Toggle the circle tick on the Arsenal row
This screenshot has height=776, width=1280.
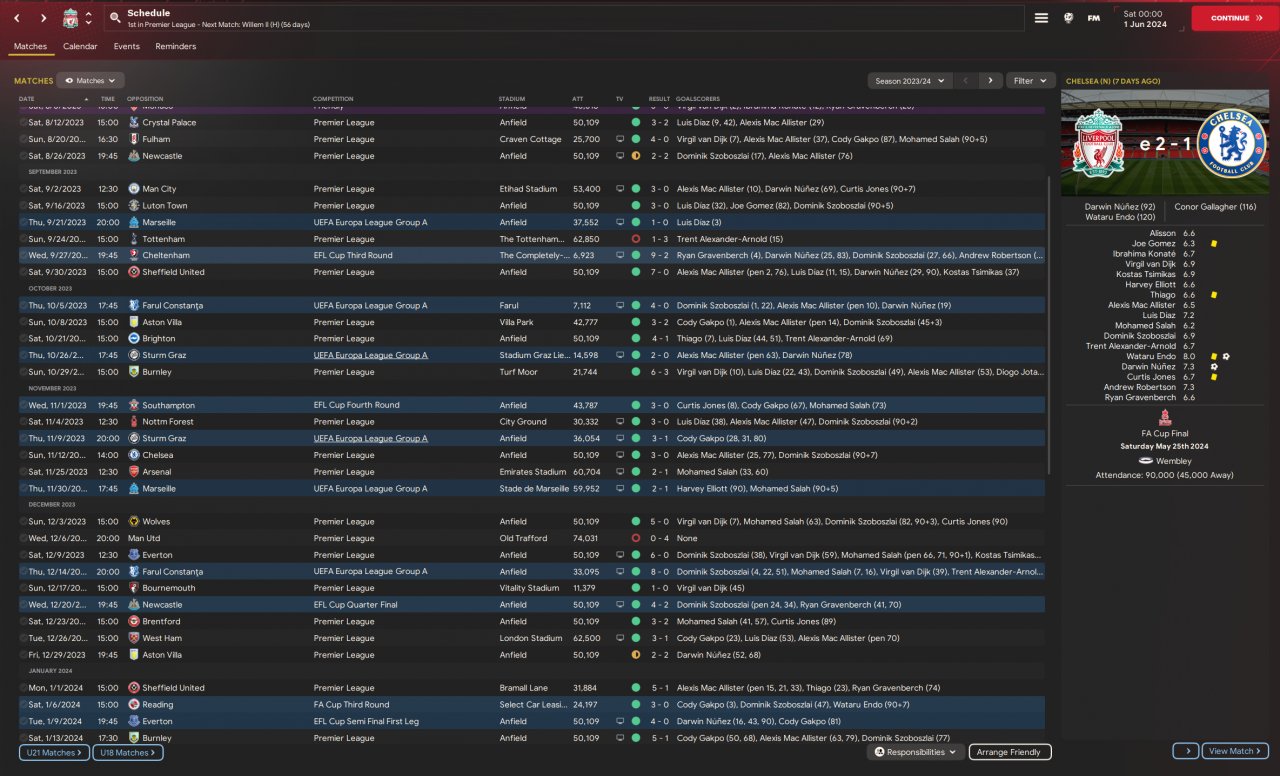[23, 472]
